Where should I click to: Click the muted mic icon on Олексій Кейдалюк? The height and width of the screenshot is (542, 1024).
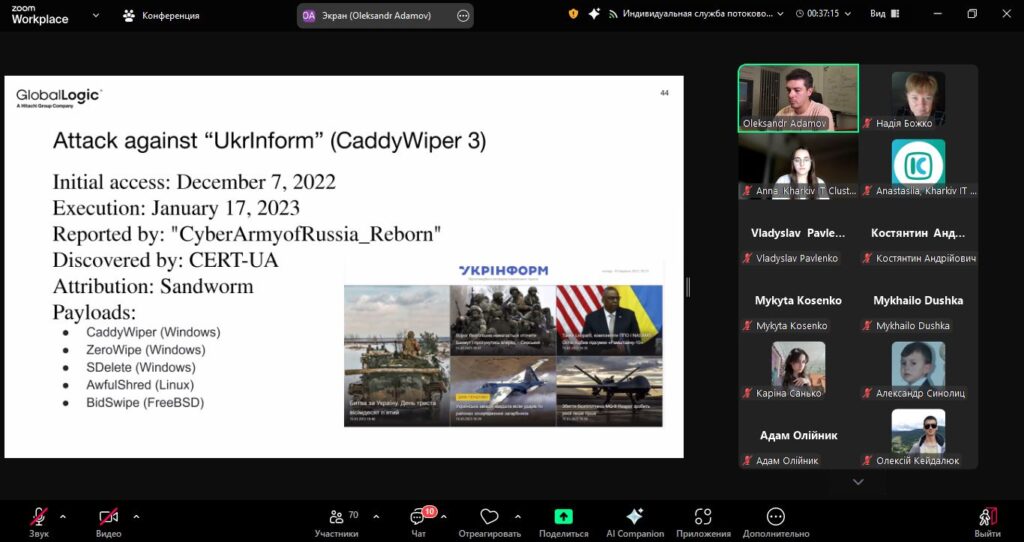point(867,460)
